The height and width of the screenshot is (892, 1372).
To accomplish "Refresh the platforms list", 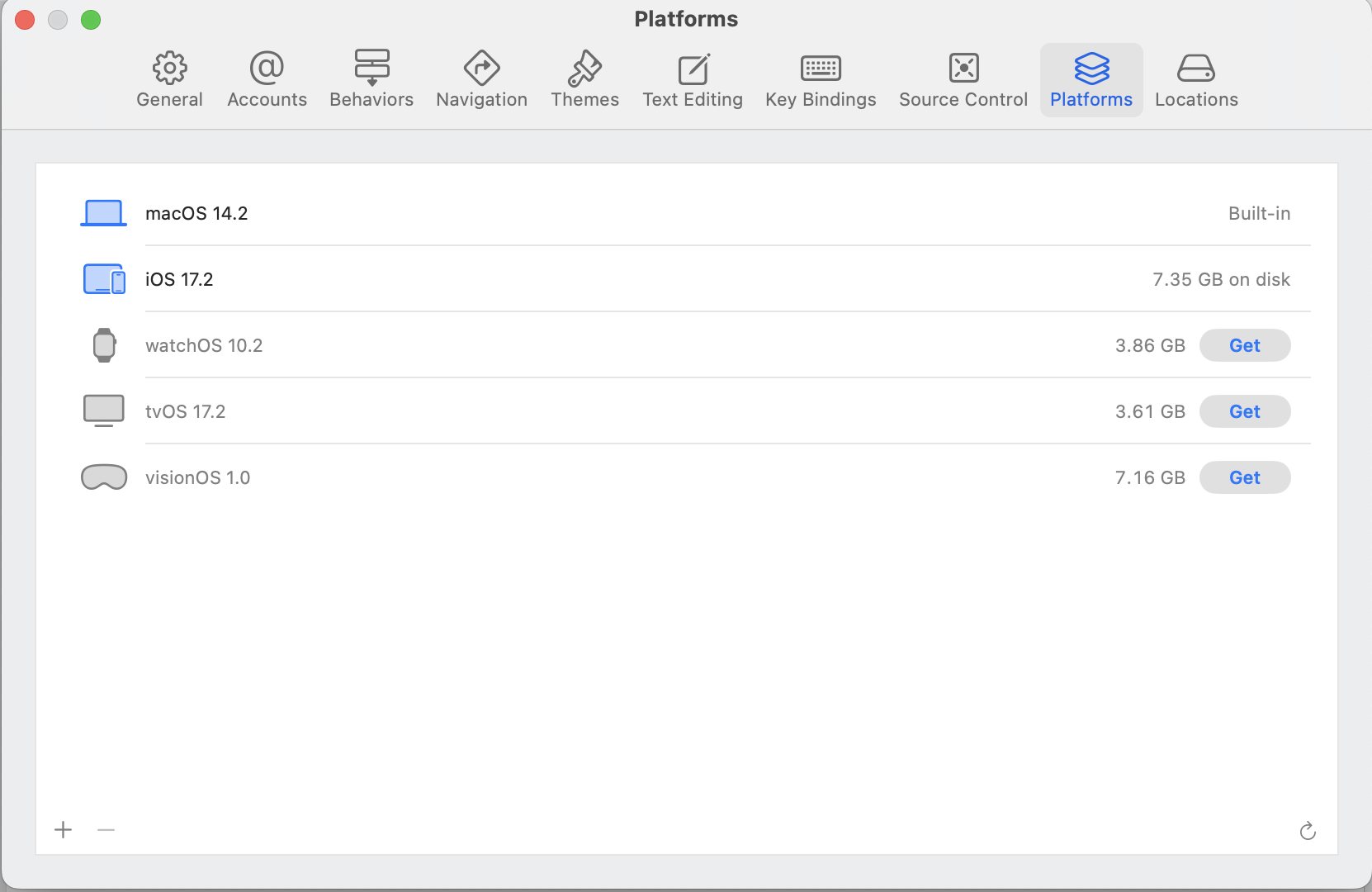I will [1308, 831].
